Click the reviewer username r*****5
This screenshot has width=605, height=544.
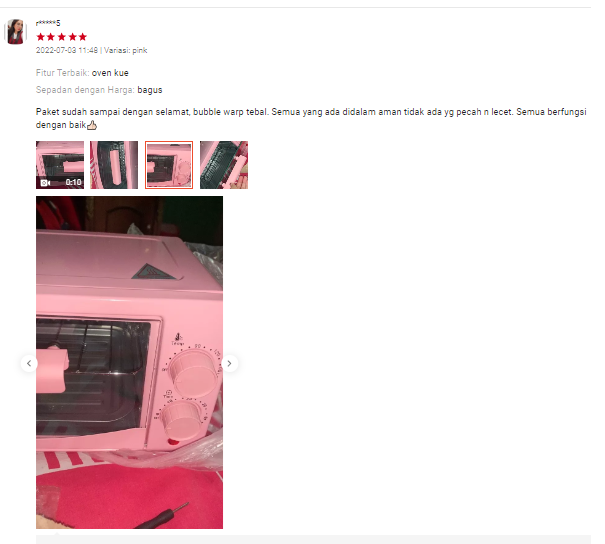pos(48,23)
